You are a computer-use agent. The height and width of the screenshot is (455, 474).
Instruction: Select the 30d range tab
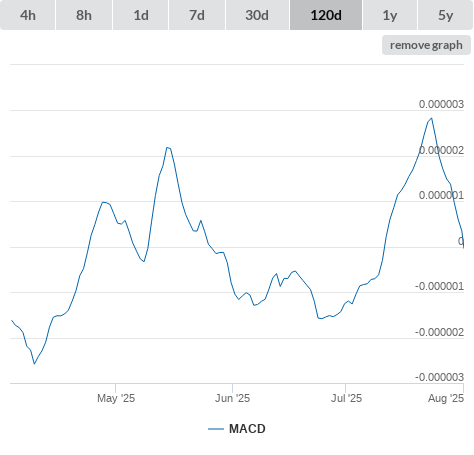click(x=257, y=15)
